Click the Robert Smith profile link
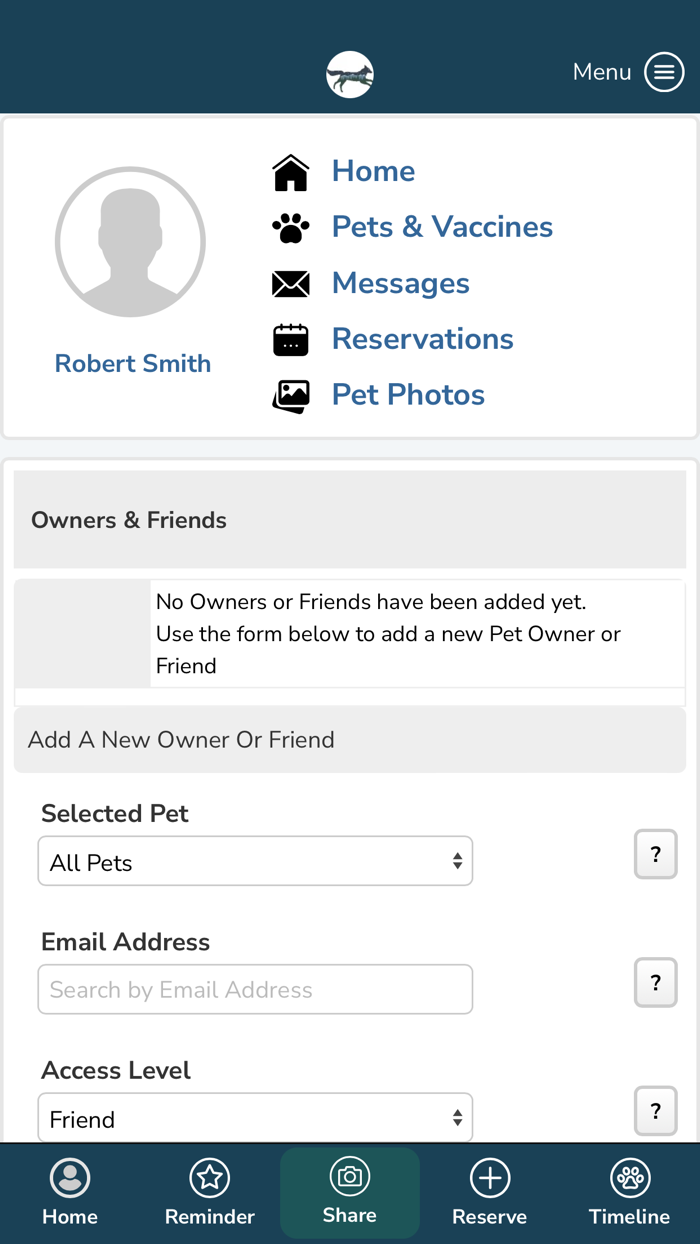The height and width of the screenshot is (1244, 700). click(x=132, y=363)
